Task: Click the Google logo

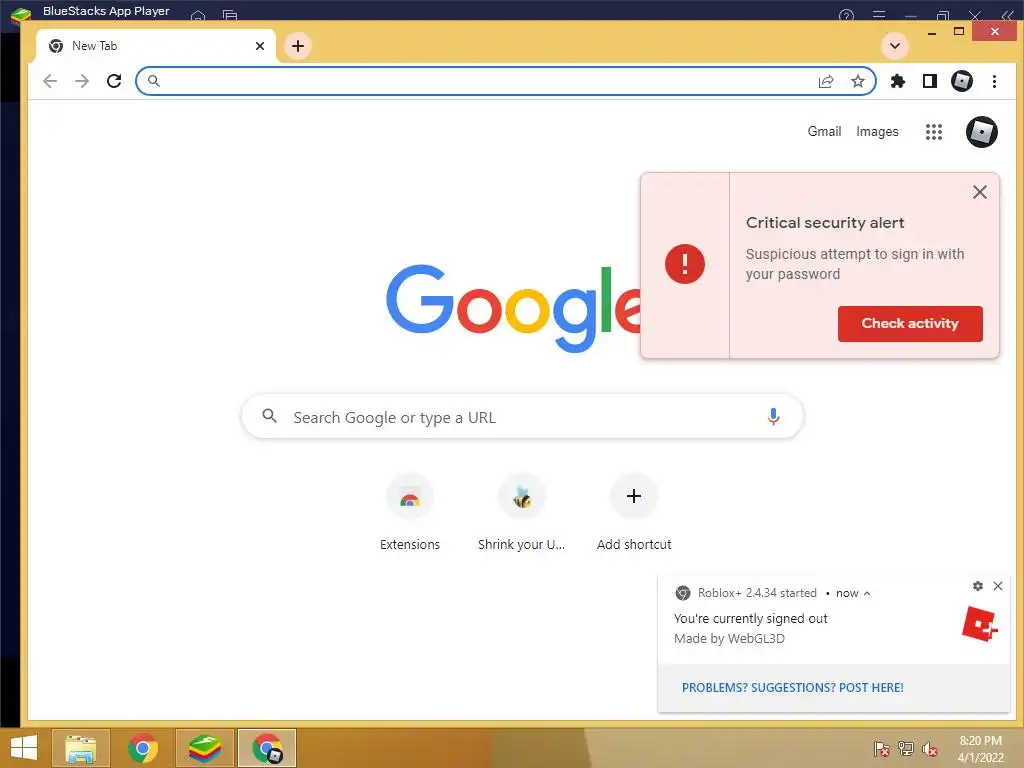Action: [514, 307]
